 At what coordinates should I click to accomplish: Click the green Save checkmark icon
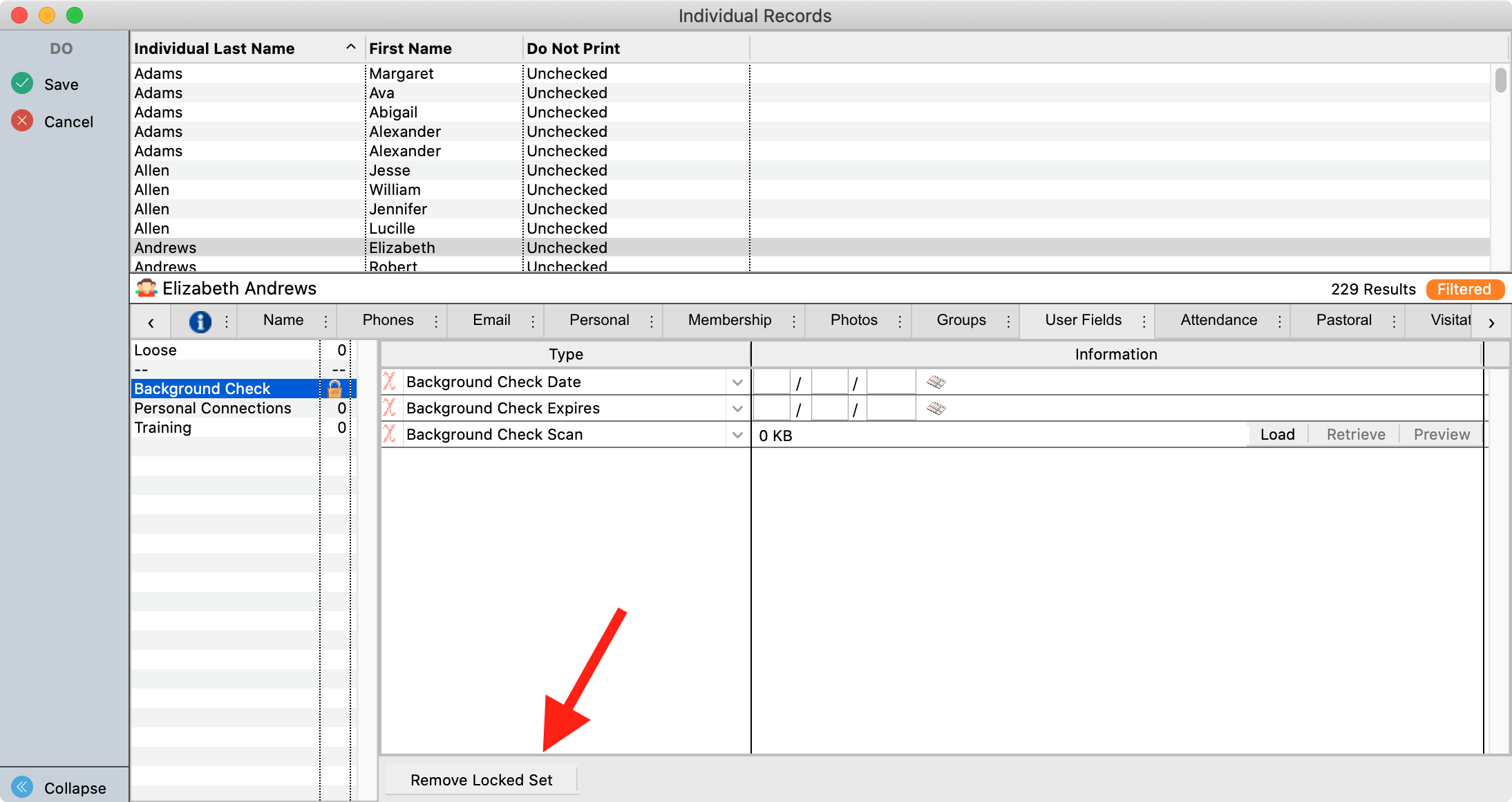point(22,84)
